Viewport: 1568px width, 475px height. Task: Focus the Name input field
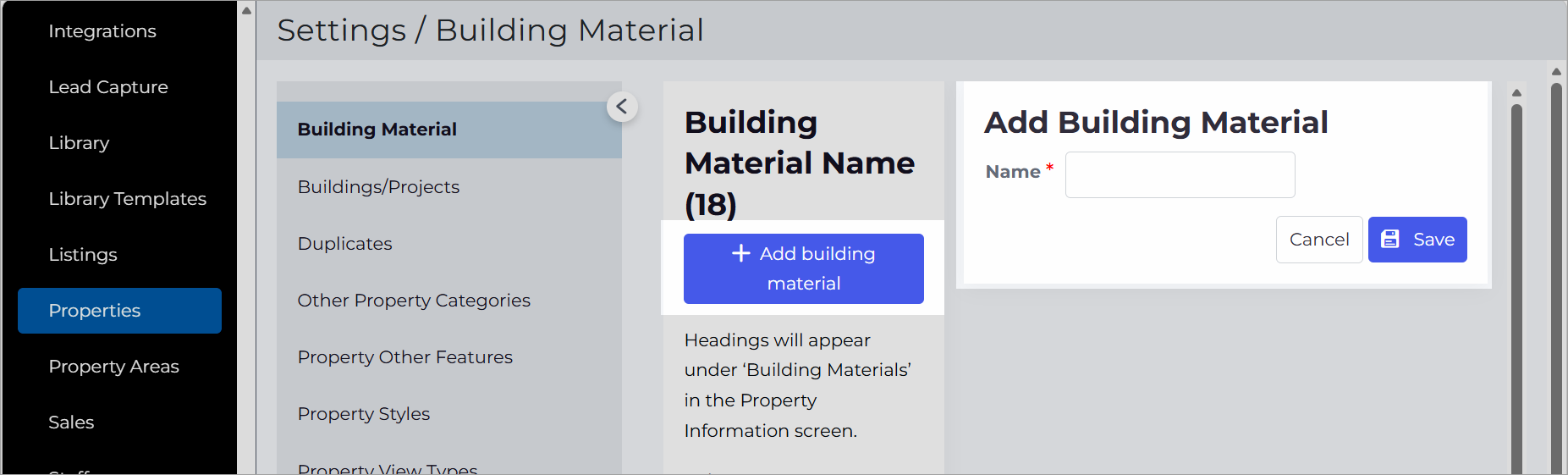pos(1180,174)
